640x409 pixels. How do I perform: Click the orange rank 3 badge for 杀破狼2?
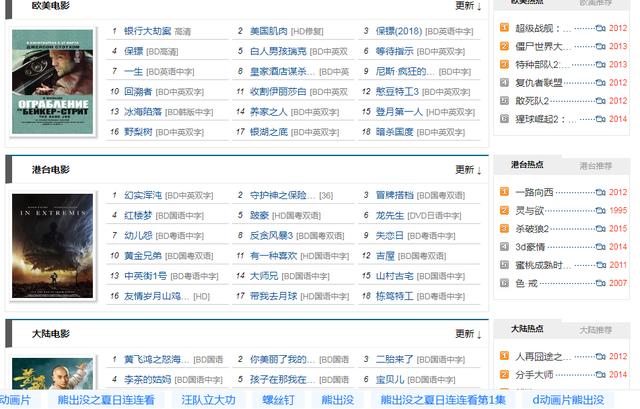[504, 228]
